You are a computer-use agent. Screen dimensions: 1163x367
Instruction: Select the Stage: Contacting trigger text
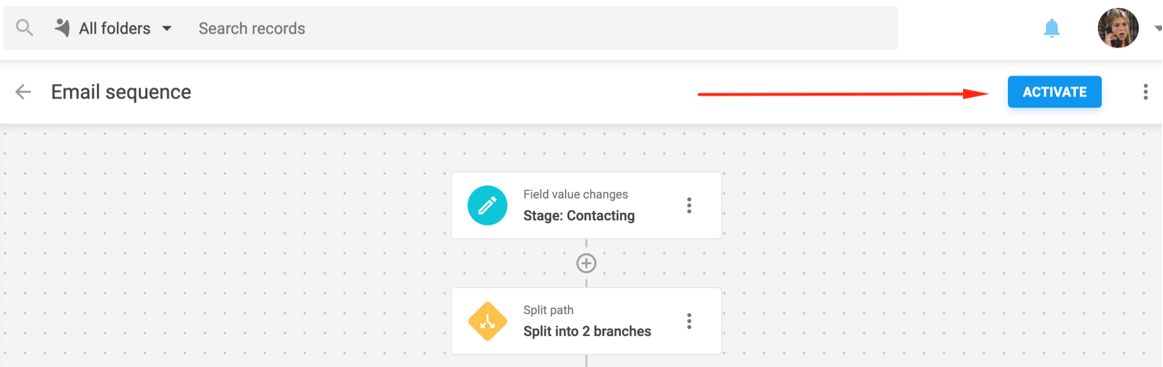pyautogui.click(x=579, y=216)
